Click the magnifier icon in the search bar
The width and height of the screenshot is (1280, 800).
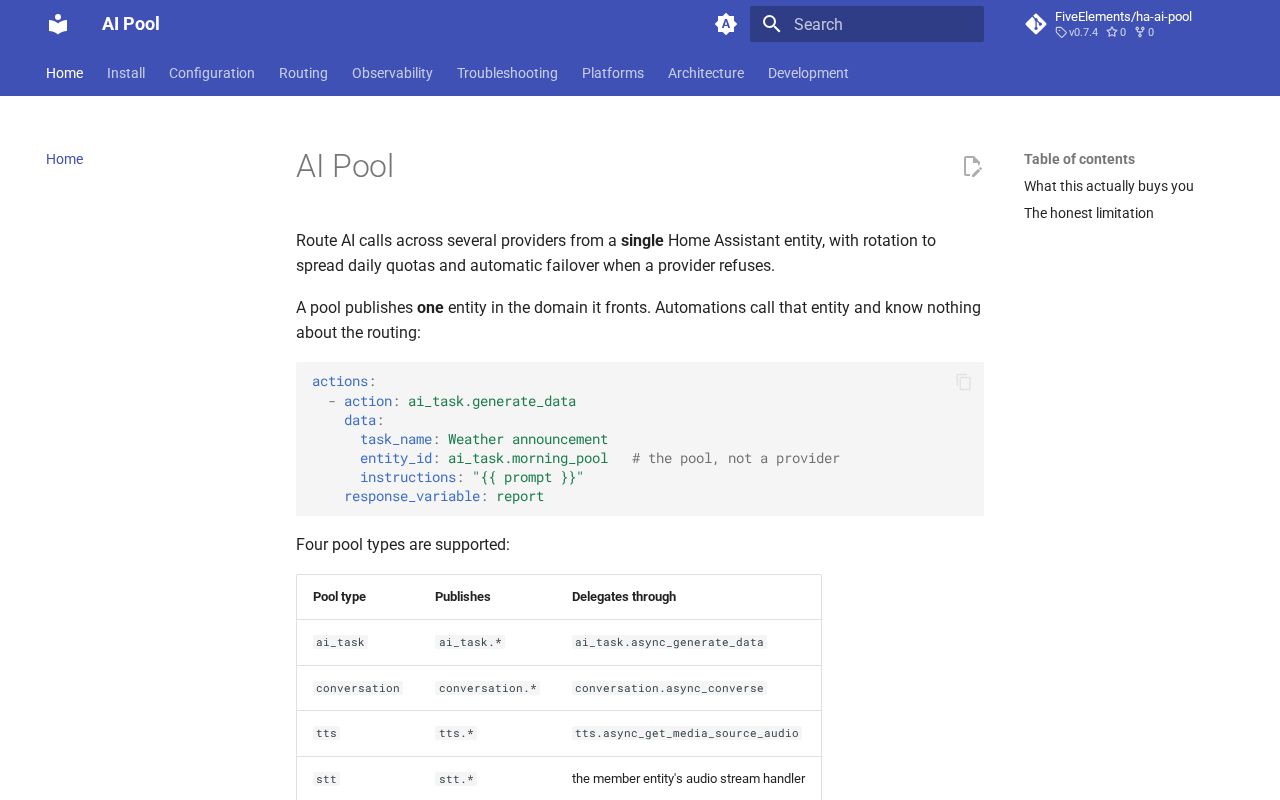click(x=771, y=24)
